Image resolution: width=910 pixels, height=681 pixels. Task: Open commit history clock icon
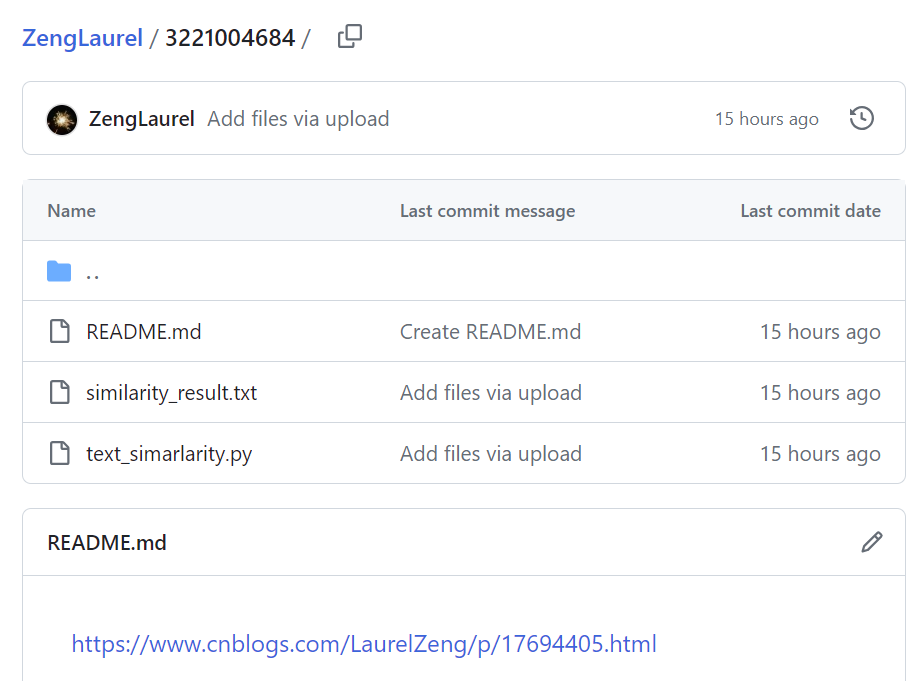[861, 119]
